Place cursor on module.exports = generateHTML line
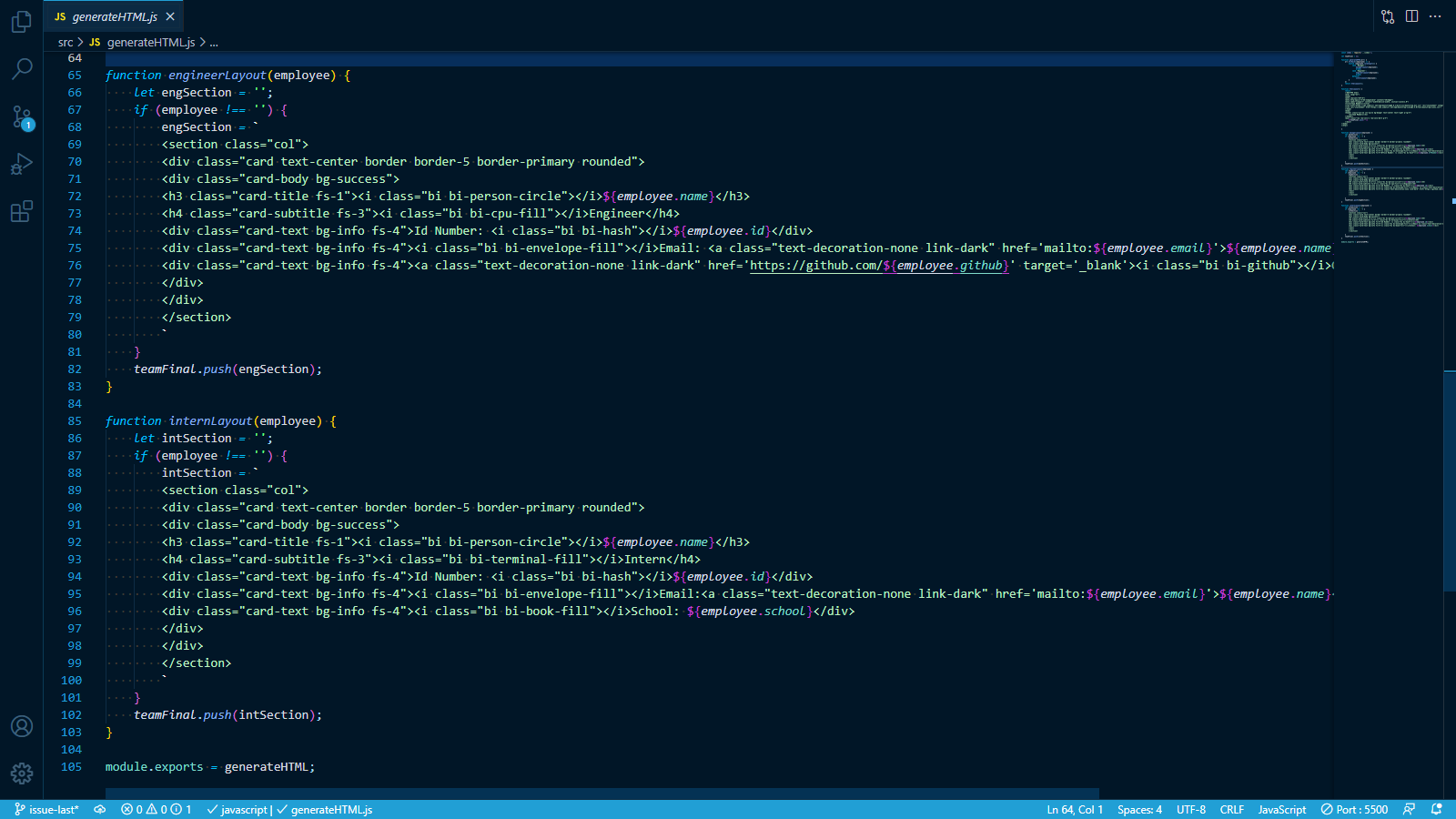Screen dimensions: 1456x819 210,767
